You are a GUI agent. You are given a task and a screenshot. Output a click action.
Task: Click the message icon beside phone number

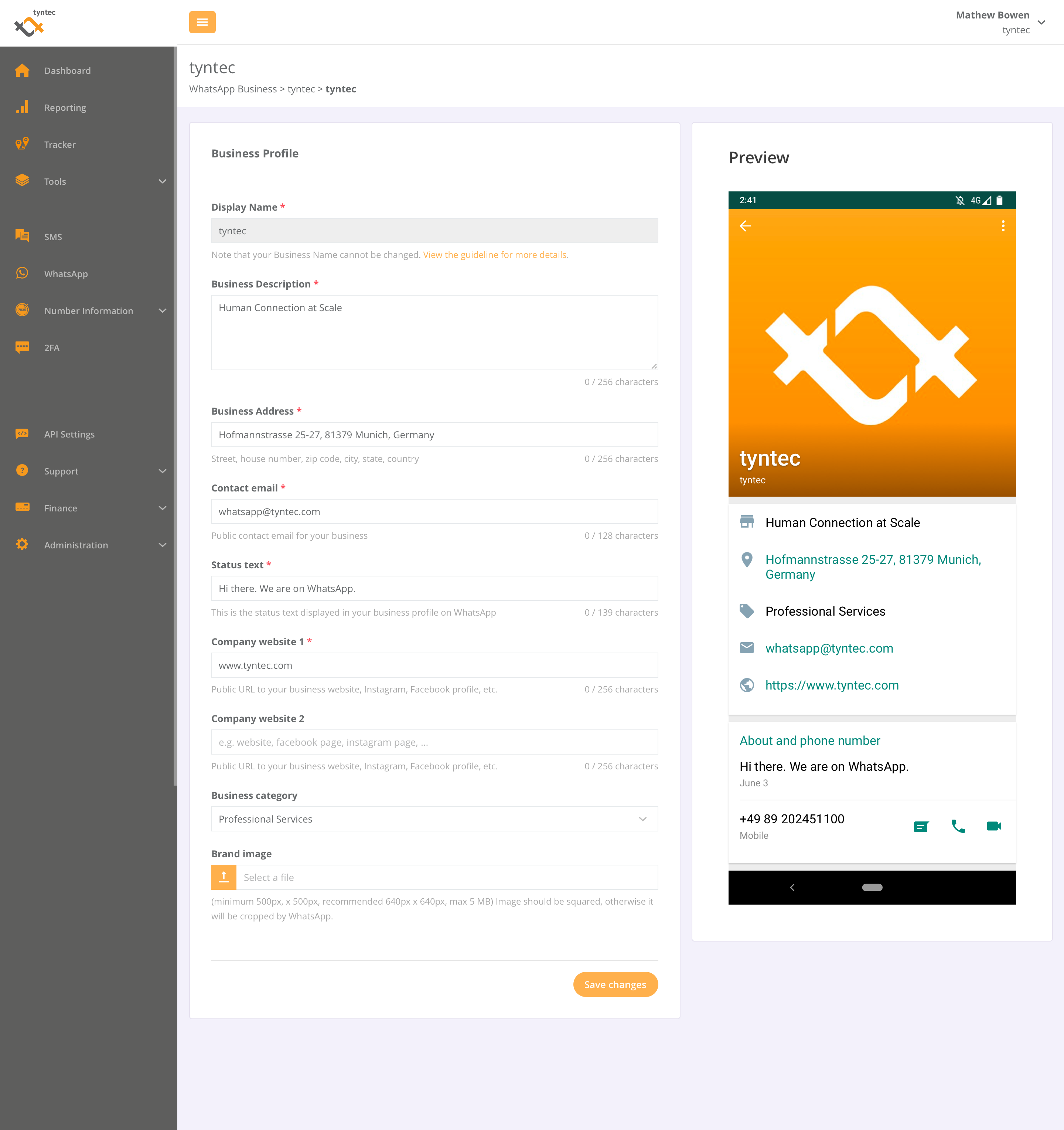(921, 827)
